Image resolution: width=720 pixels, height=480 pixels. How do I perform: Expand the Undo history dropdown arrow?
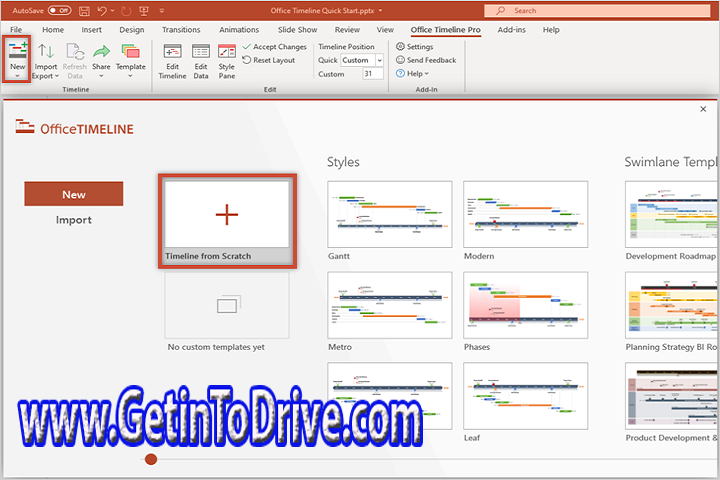tap(112, 11)
